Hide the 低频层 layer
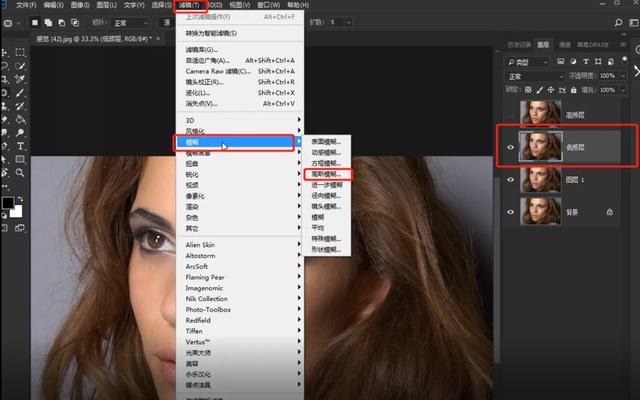 tap(510, 147)
